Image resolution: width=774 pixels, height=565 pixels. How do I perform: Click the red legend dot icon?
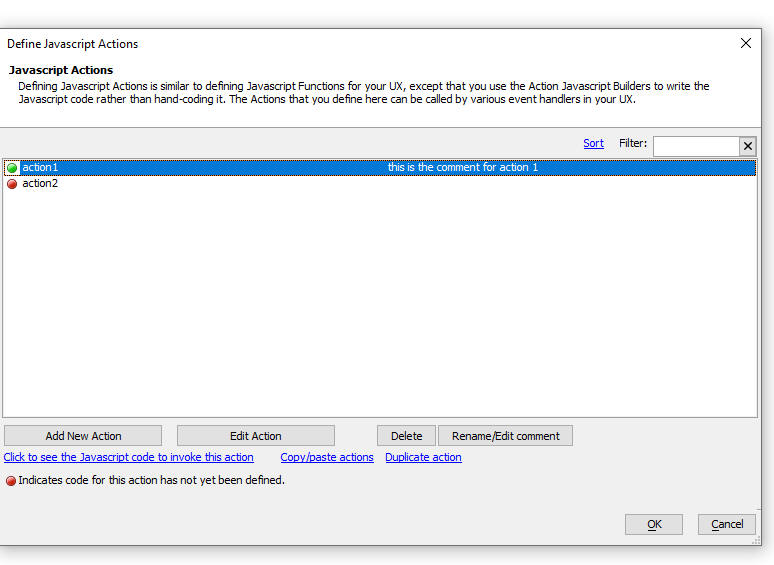(11, 481)
